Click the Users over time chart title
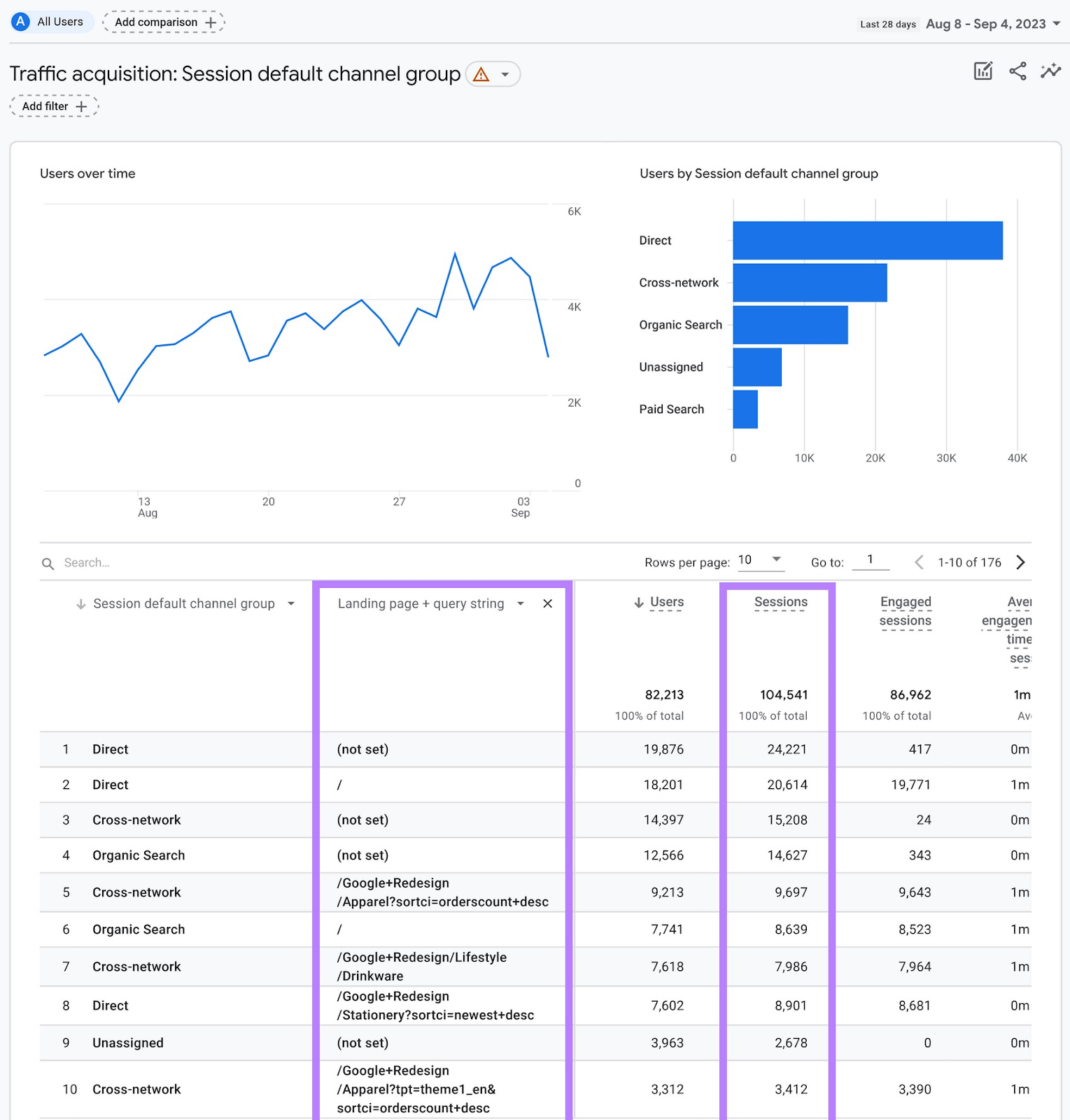This screenshot has width=1070, height=1120. (87, 174)
